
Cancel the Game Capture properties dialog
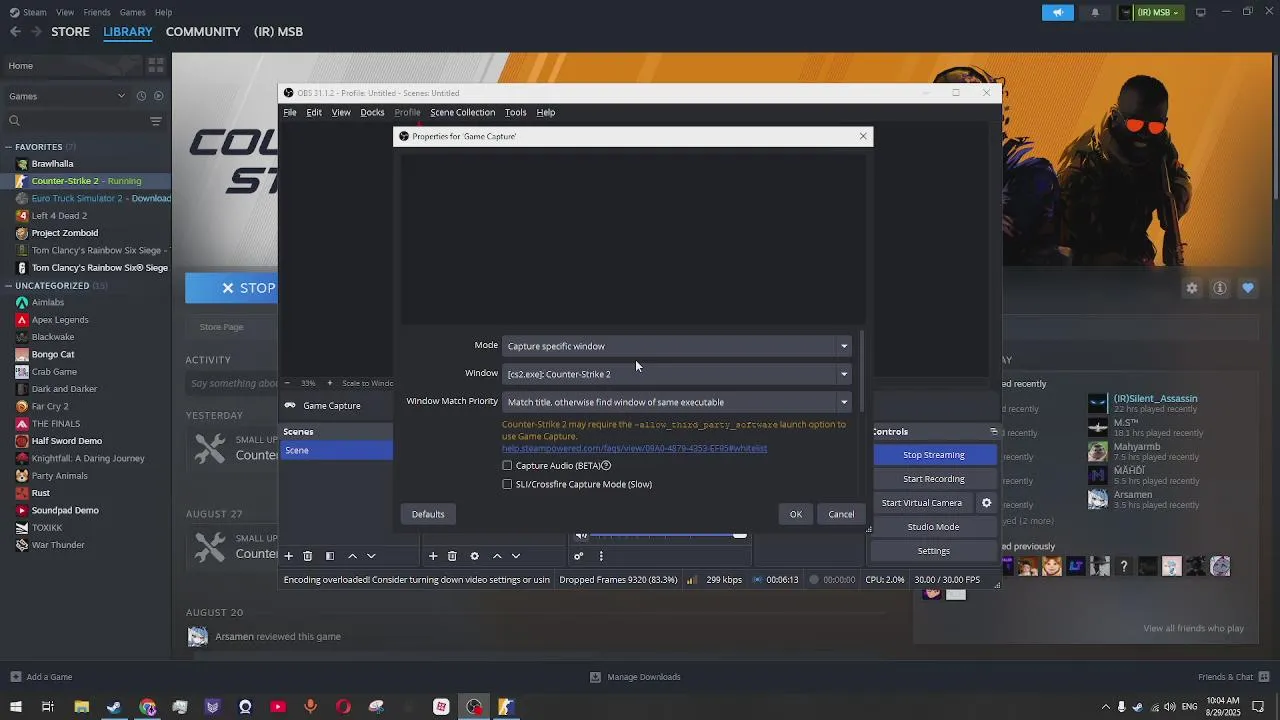(841, 514)
